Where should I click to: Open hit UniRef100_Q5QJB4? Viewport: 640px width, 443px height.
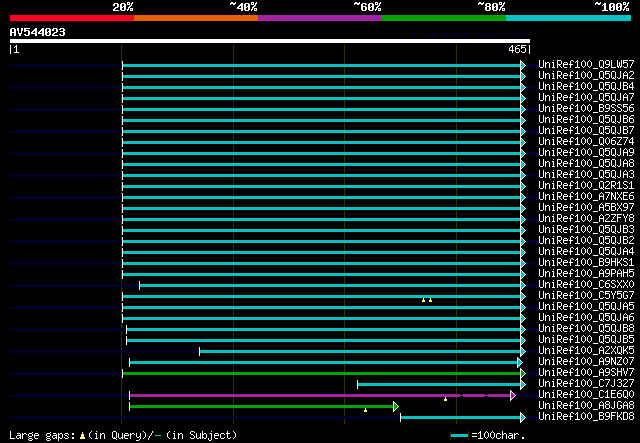(586, 86)
